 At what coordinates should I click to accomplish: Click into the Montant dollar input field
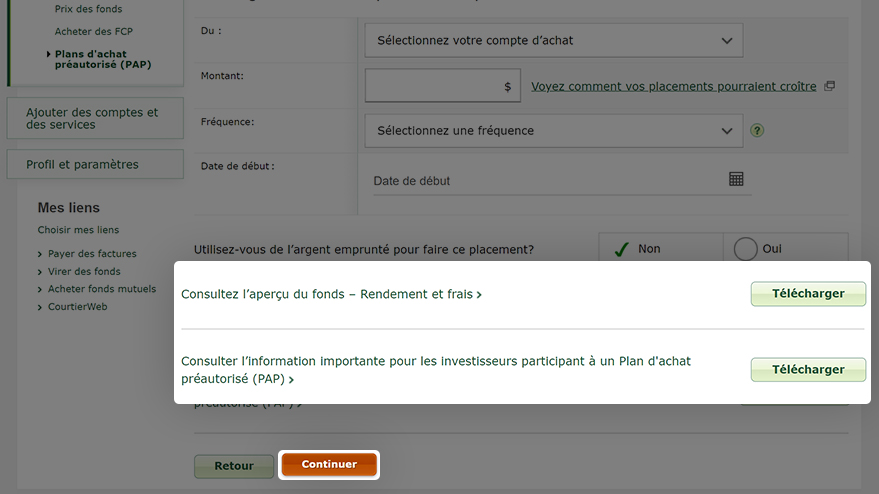click(443, 86)
